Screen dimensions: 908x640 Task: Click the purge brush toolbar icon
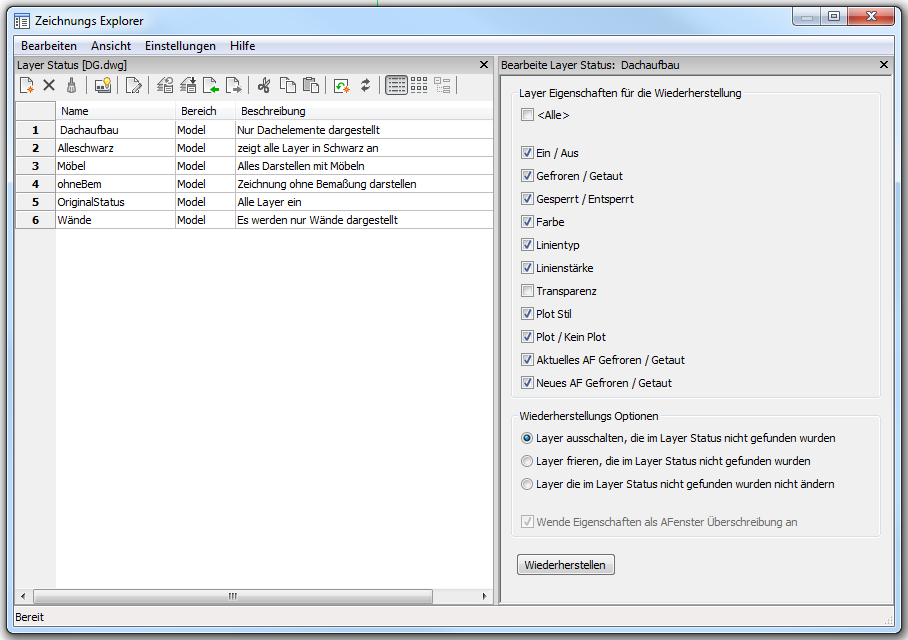(x=71, y=86)
